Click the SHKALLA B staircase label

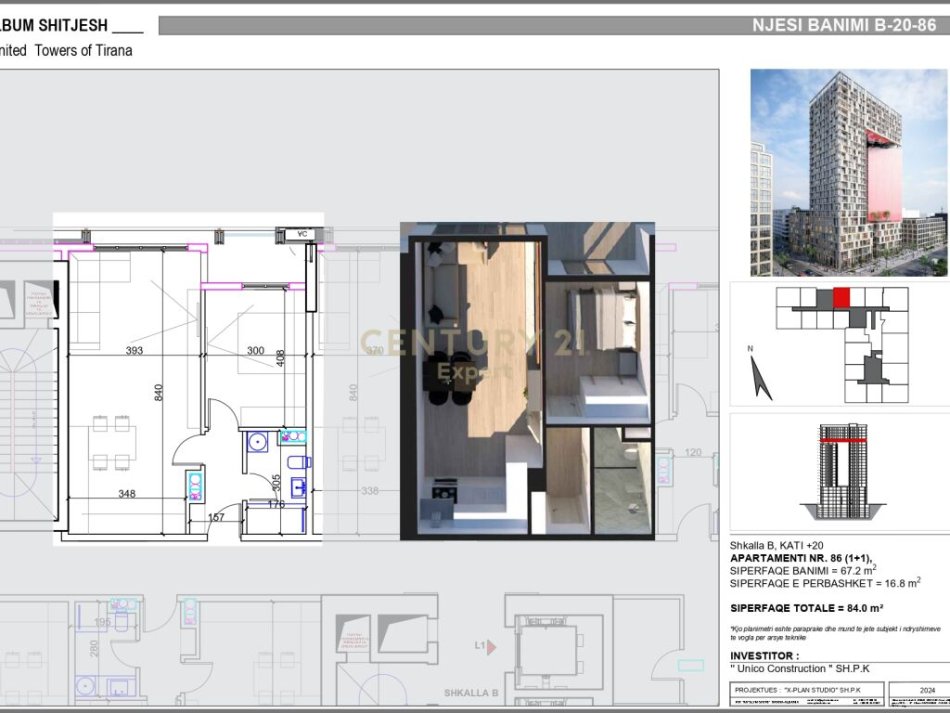(471, 692)
